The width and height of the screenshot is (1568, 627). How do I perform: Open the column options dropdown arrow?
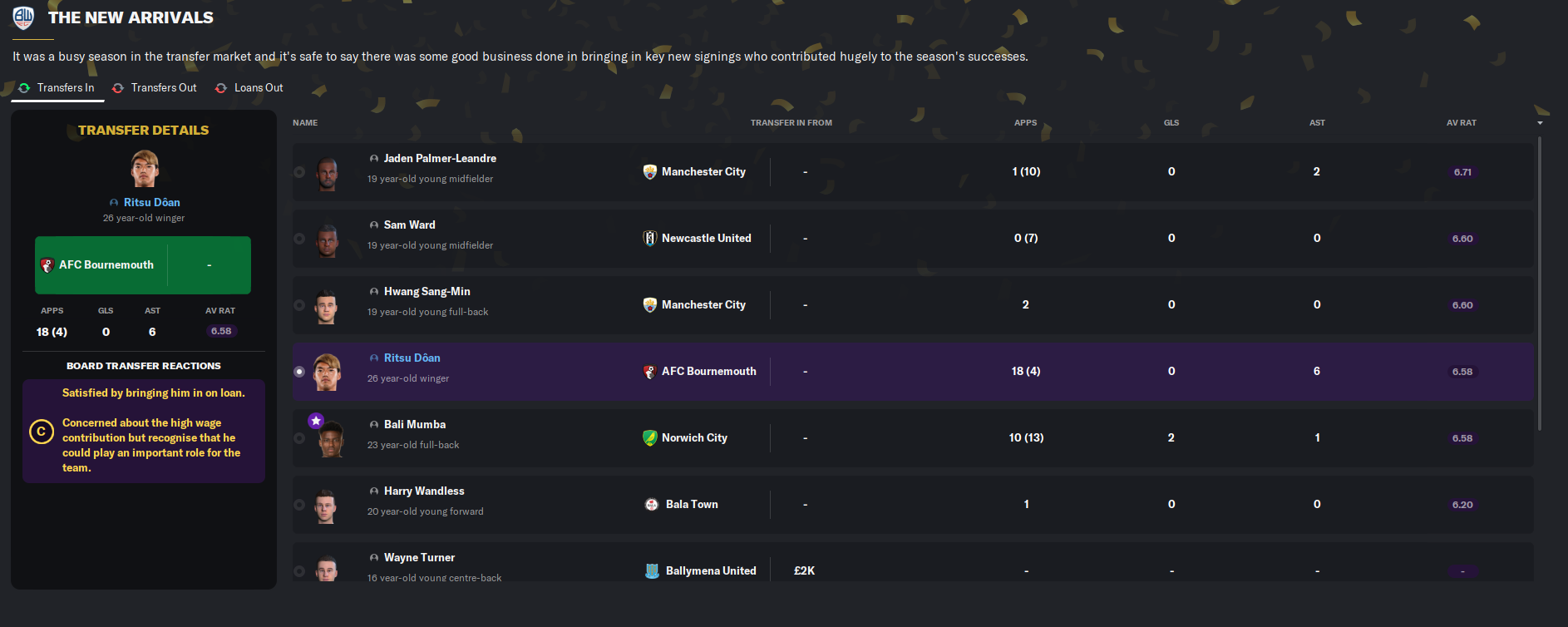(x=1540, y=123)
